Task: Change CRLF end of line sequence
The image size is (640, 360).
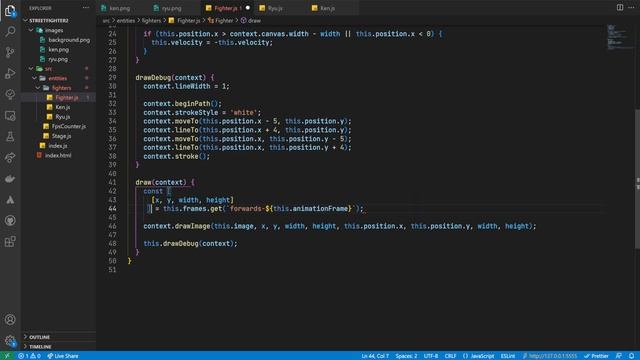Action: pyautogui.click(x=450, y=356)
